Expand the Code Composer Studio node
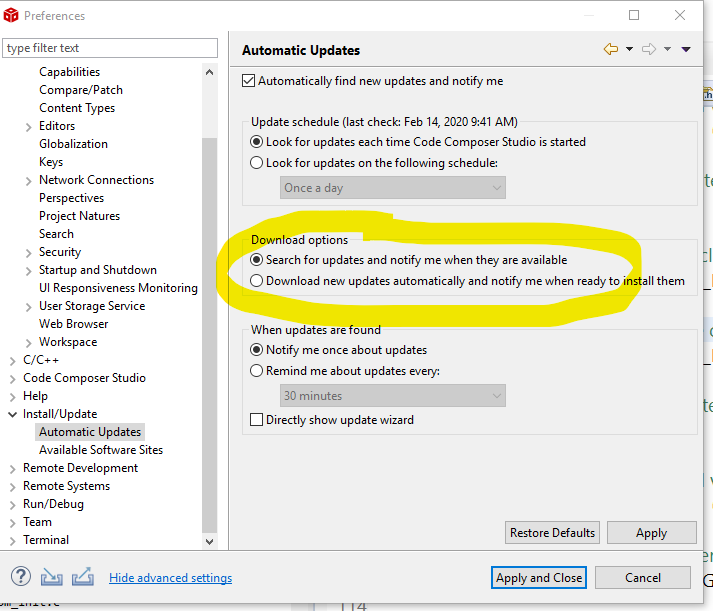 click(x=12, y=379)
